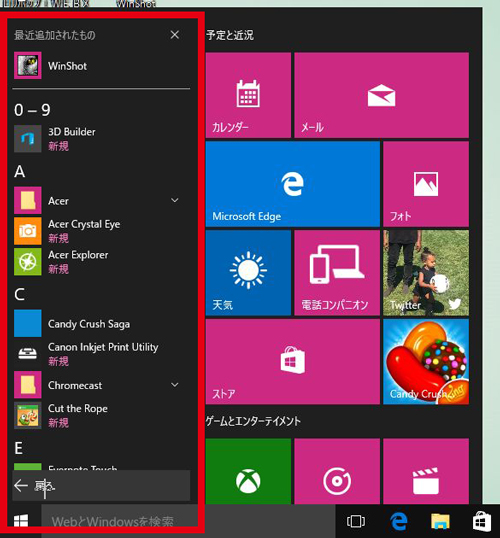Click the 最近追加されたもの heading
Screen dimensions: 500x538
coord(55,35)
